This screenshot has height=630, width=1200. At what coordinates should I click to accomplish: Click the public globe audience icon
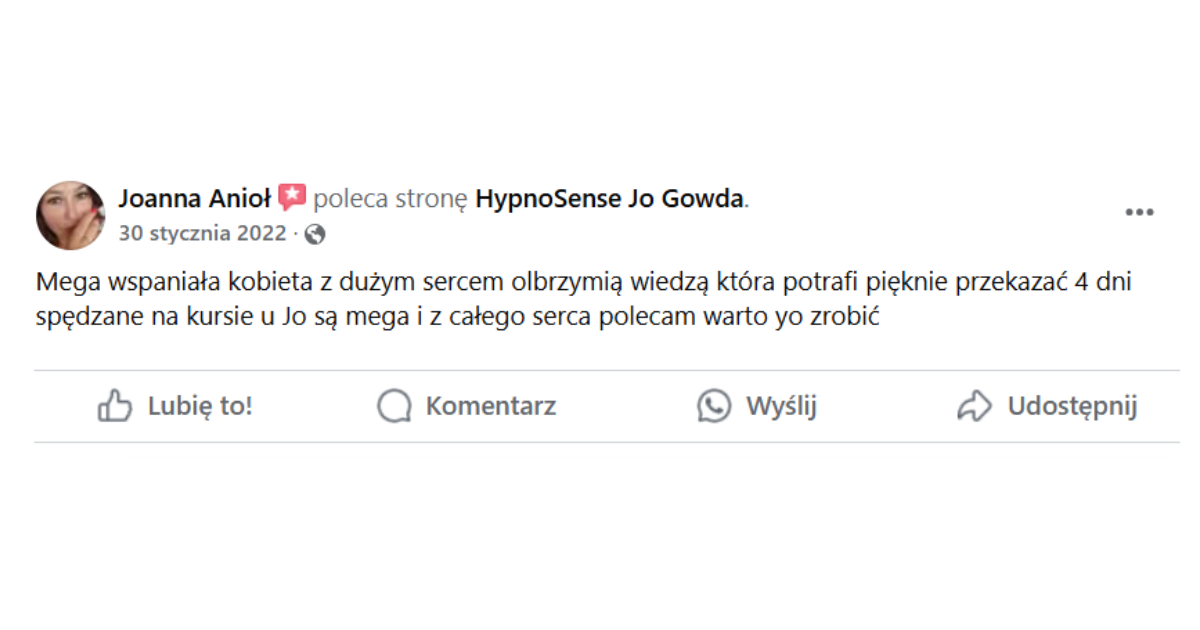pyautogui.click(x=315, y=235)
